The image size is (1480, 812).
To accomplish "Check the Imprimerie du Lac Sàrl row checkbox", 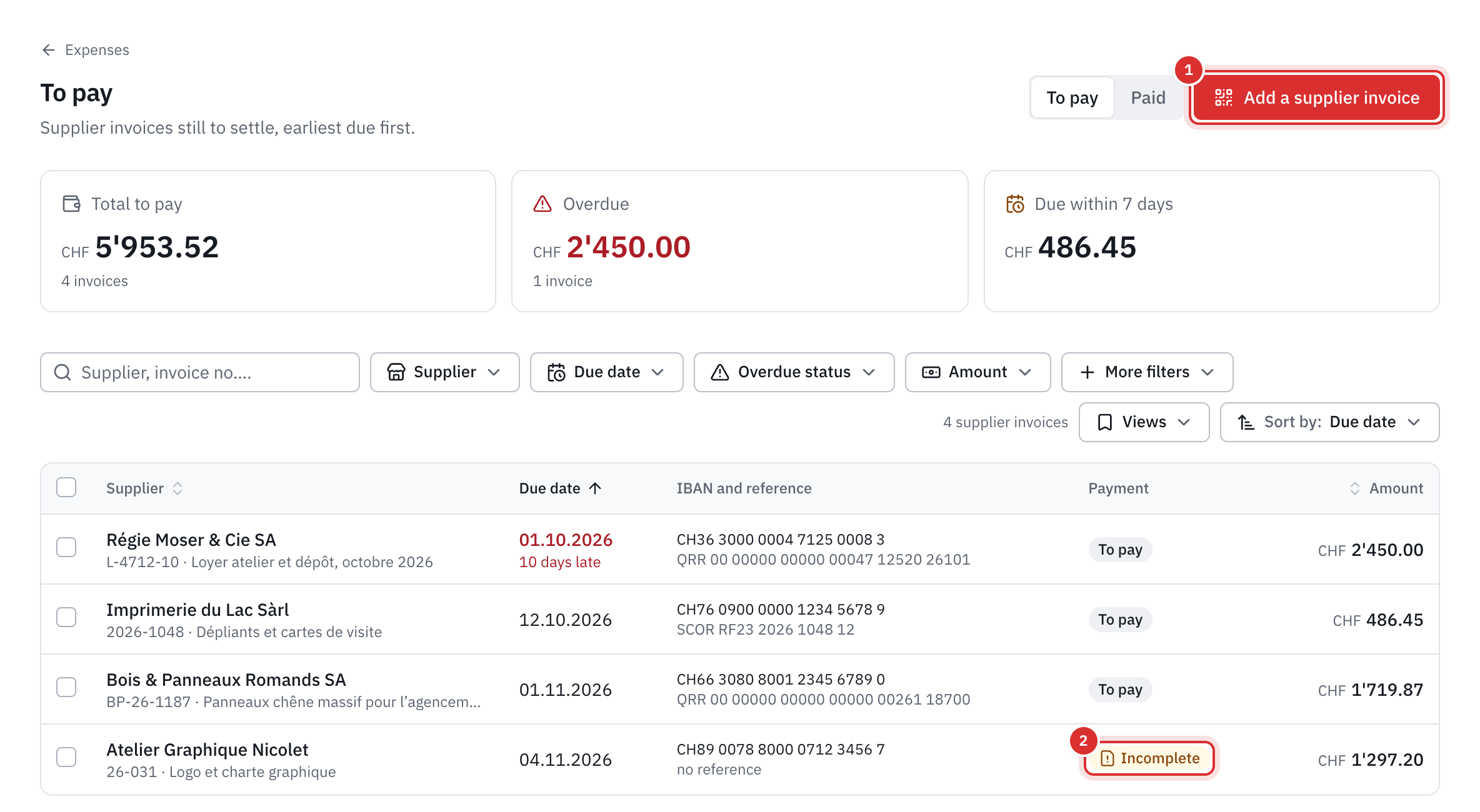I will coord(66,617).
